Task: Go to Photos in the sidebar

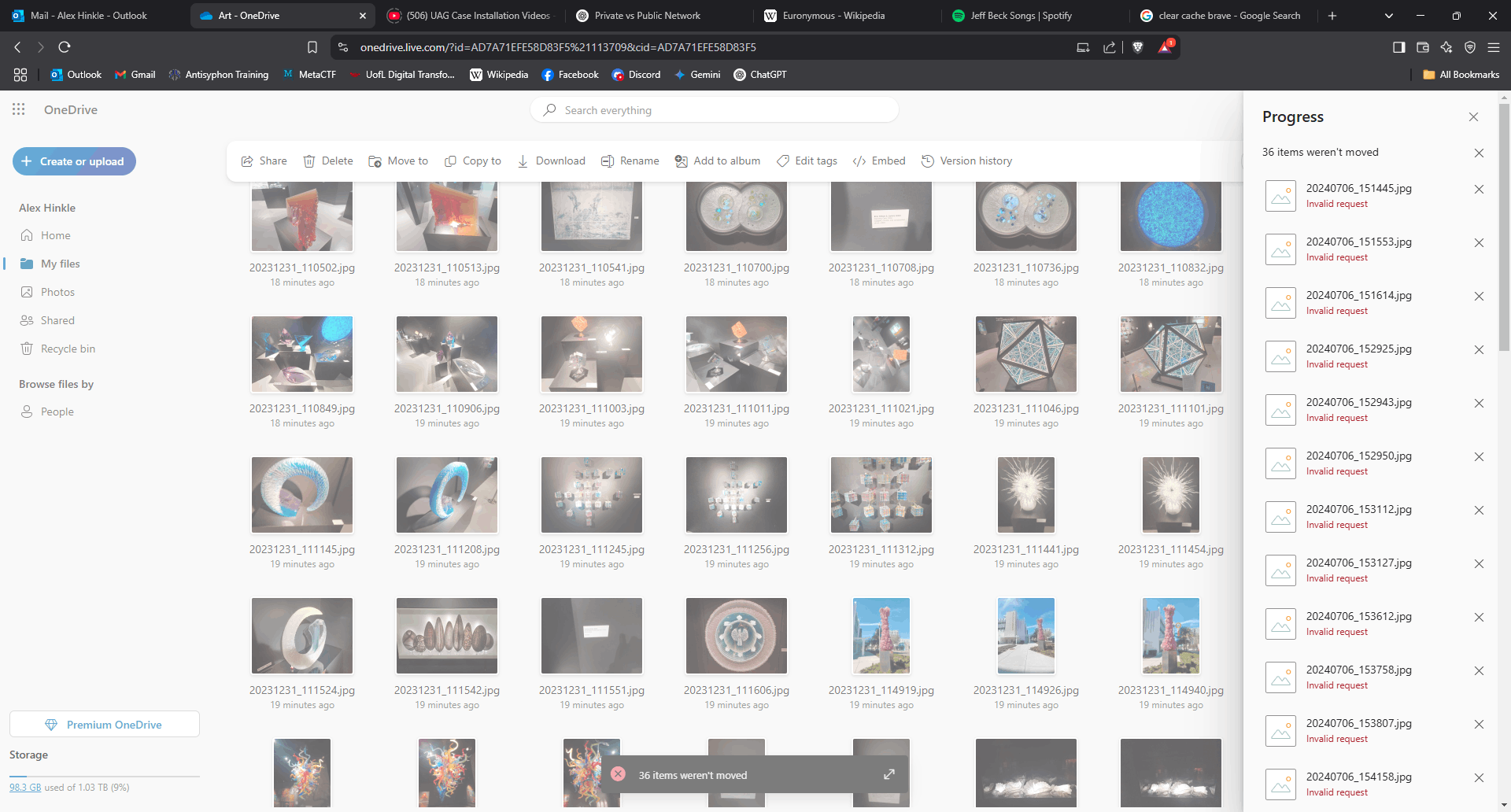Action: click(x=57, y=292)
